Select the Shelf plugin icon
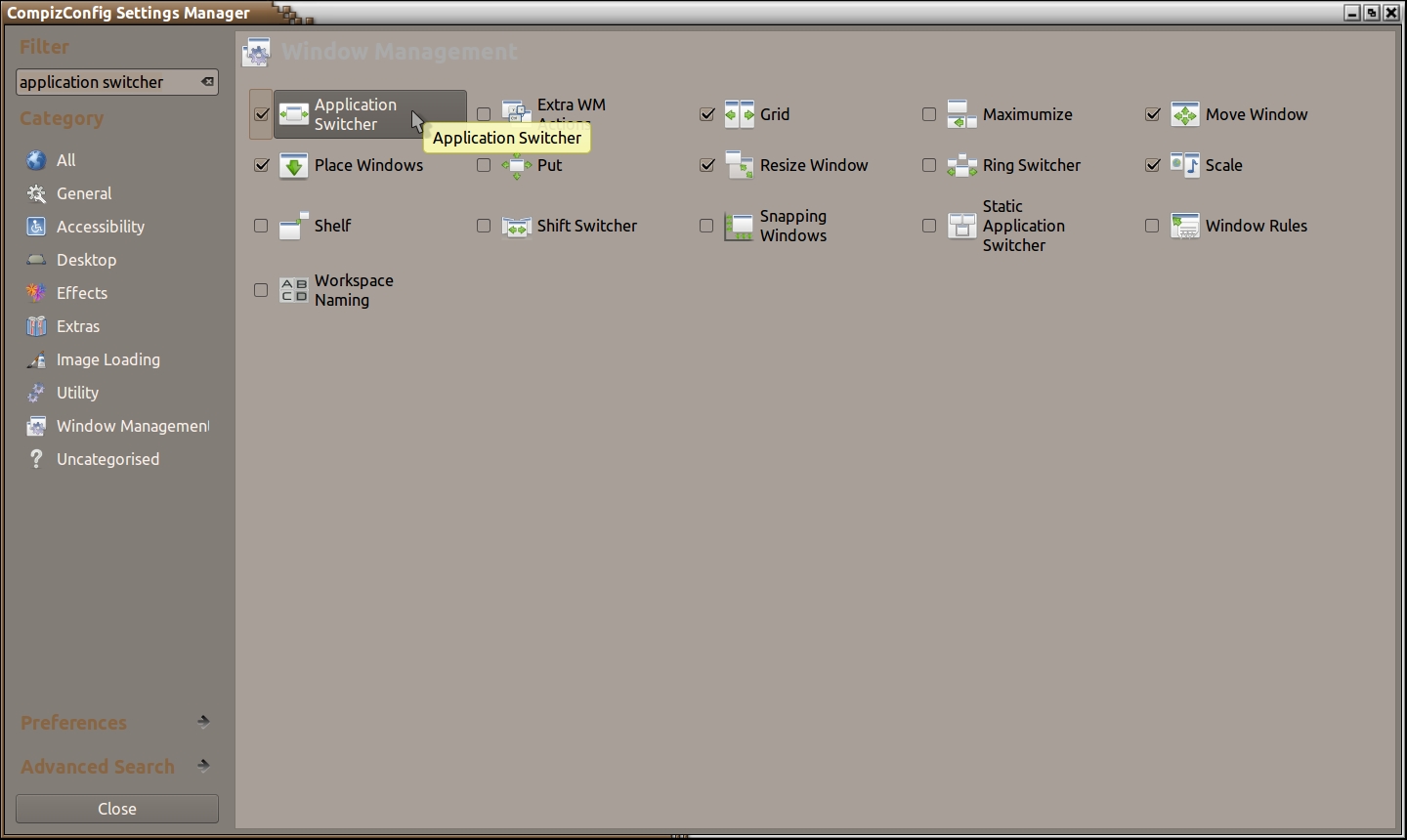This screenshot has height=840, width=1407. pos(294,226)
